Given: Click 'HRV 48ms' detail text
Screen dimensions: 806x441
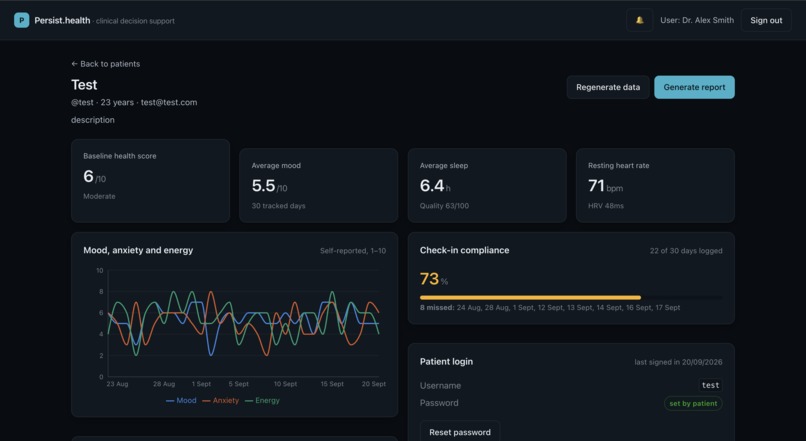Looking at the screenshot, I should coord(606,206).
